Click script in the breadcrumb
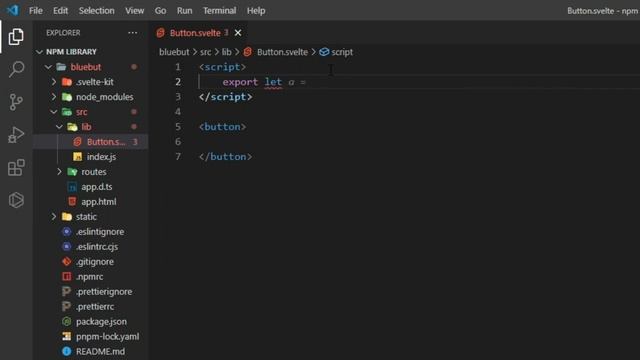Image resolution: width=640 pixels, height=360 pixels. pos(342,52)
